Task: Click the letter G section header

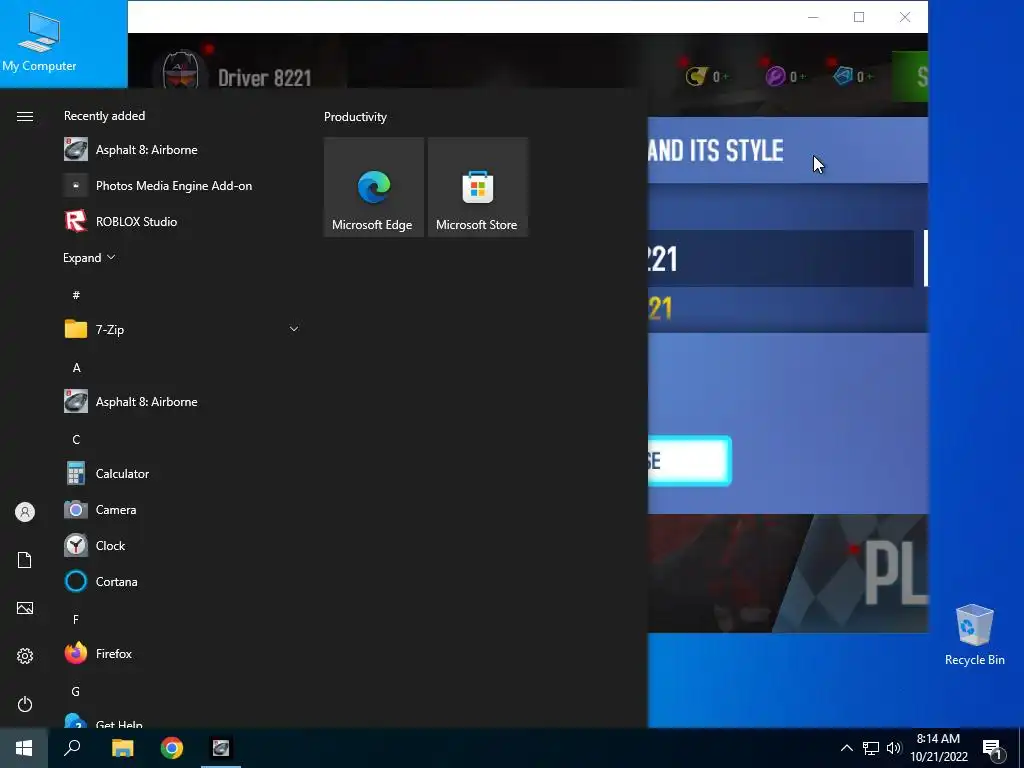Action: (76, 692)
